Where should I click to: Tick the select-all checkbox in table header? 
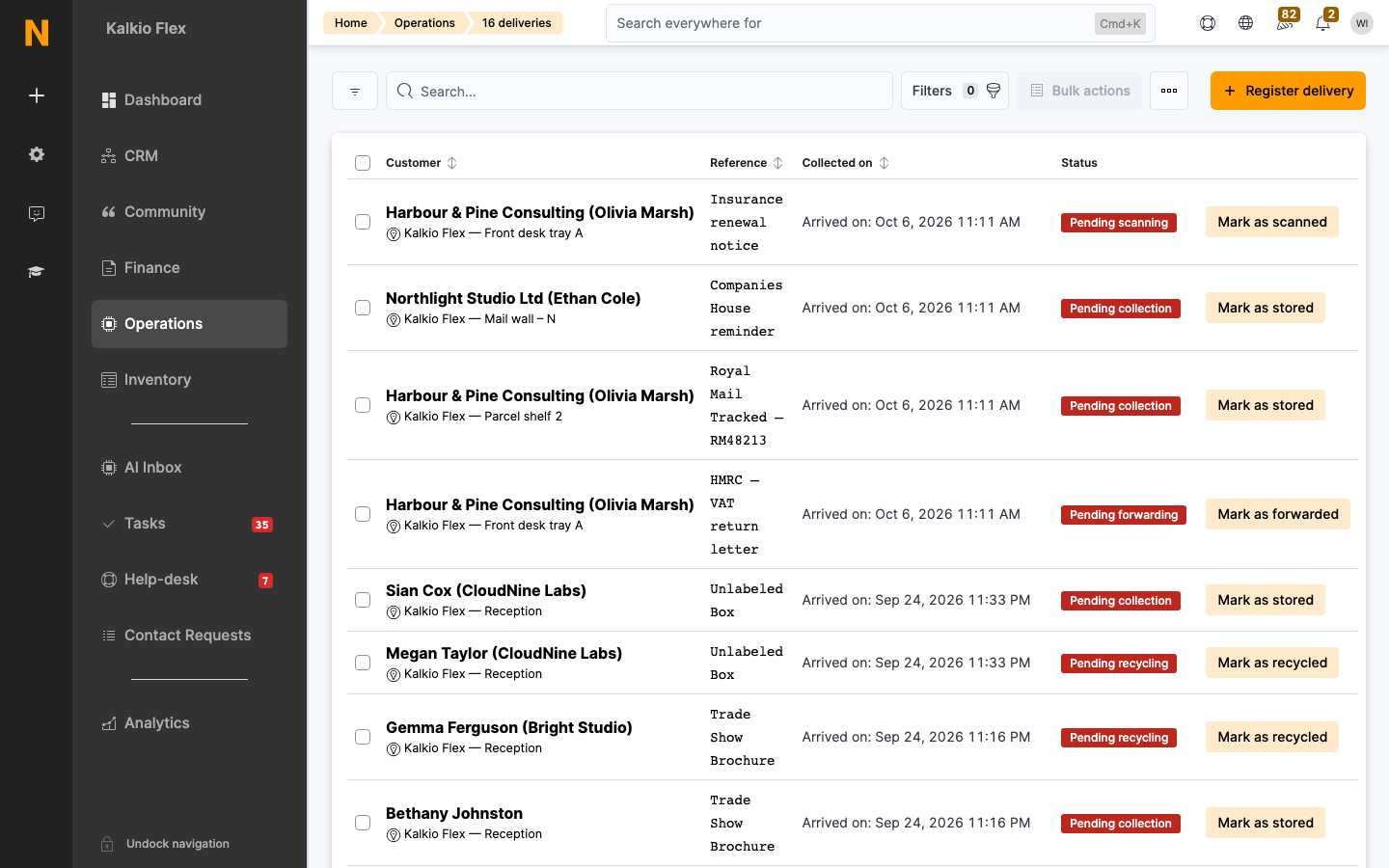pos(363,163)
